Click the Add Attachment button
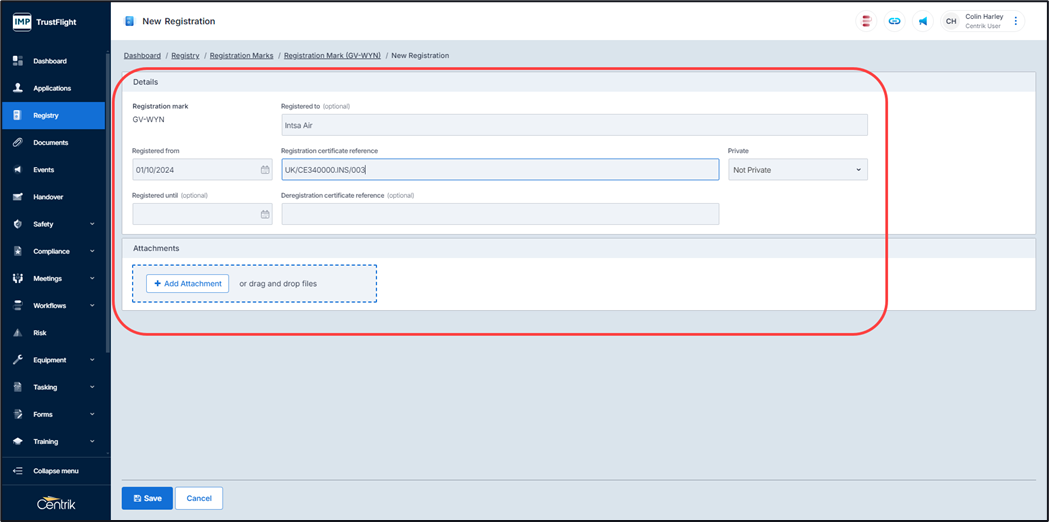 [188, 284]
